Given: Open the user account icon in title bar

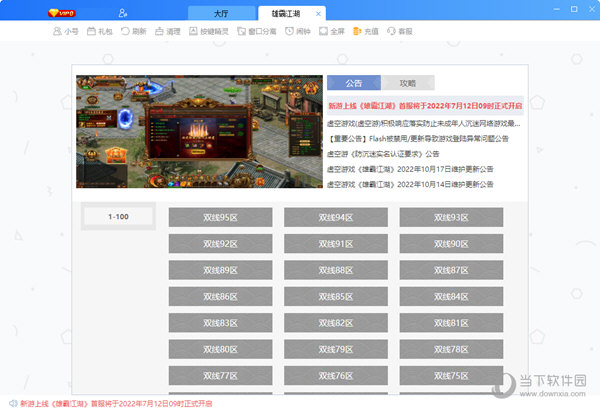Looking at the screenshot, I should pyautogui.click(x=122, y=13).
